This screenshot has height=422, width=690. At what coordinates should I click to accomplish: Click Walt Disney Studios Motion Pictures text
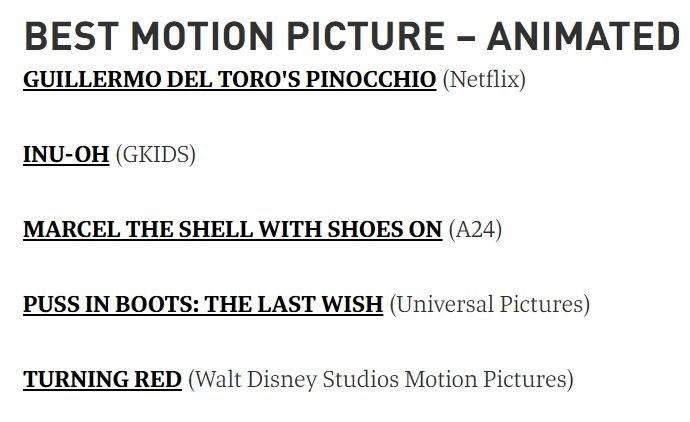coord(381,380)
